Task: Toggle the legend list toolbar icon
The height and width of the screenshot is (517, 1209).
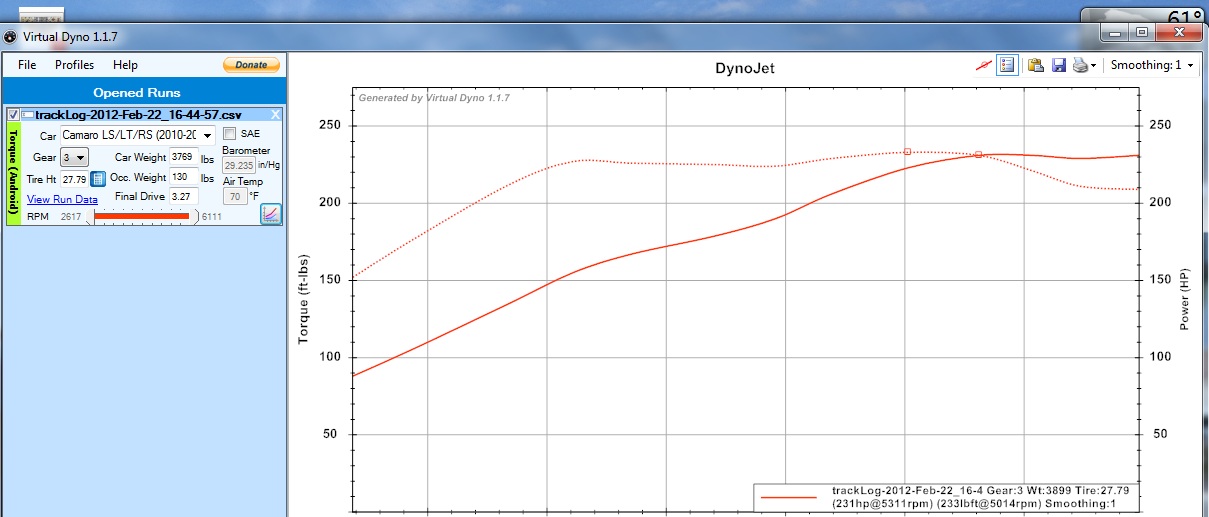Action: [x=1007, y=65]
